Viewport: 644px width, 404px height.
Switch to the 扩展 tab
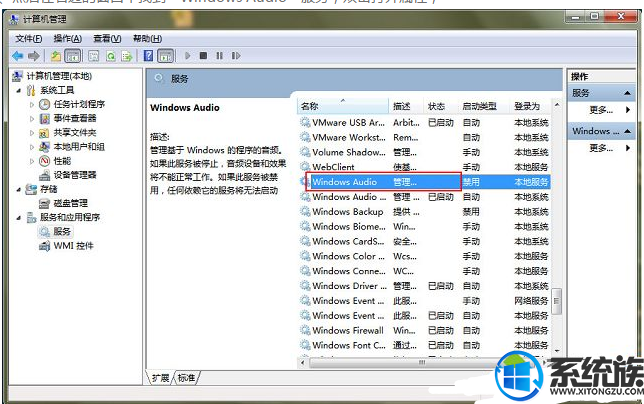pyautogui.click(x=160, y=378)
